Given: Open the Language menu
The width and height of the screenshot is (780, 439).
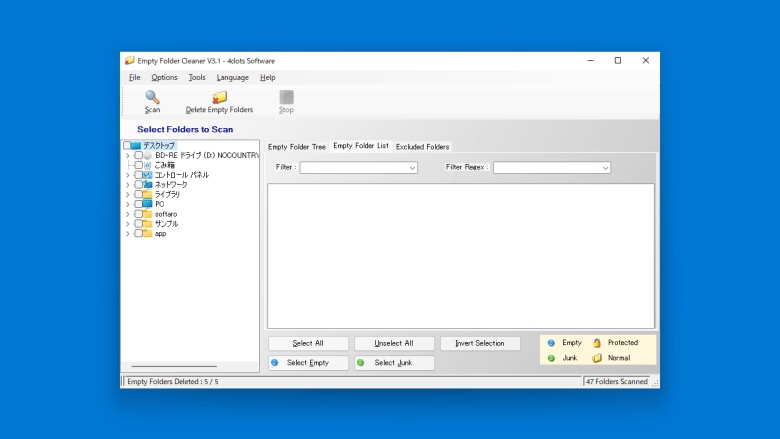Looking at the screenshot, I should 232,78.
